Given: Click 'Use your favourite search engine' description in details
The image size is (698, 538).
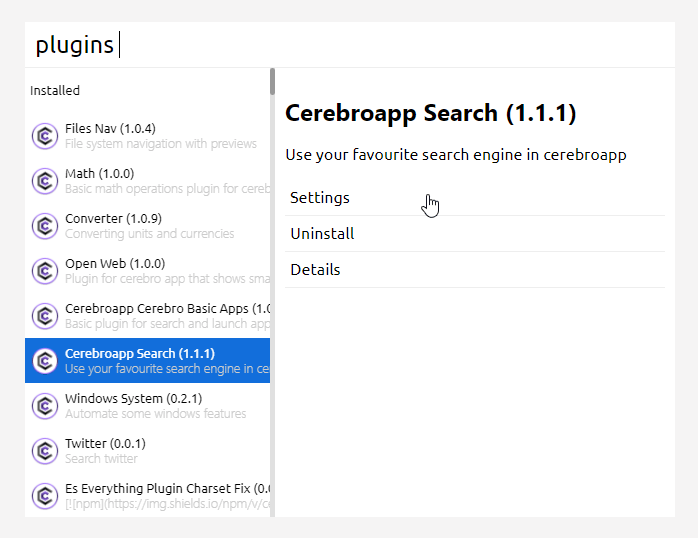Looking at the screenshot, I should [x=456, y=155].
